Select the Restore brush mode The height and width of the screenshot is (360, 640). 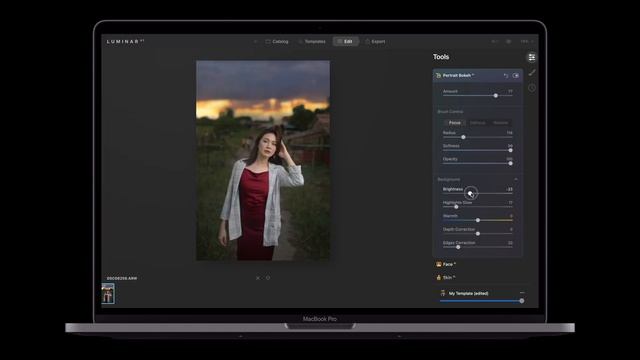[x=500, y=123]
